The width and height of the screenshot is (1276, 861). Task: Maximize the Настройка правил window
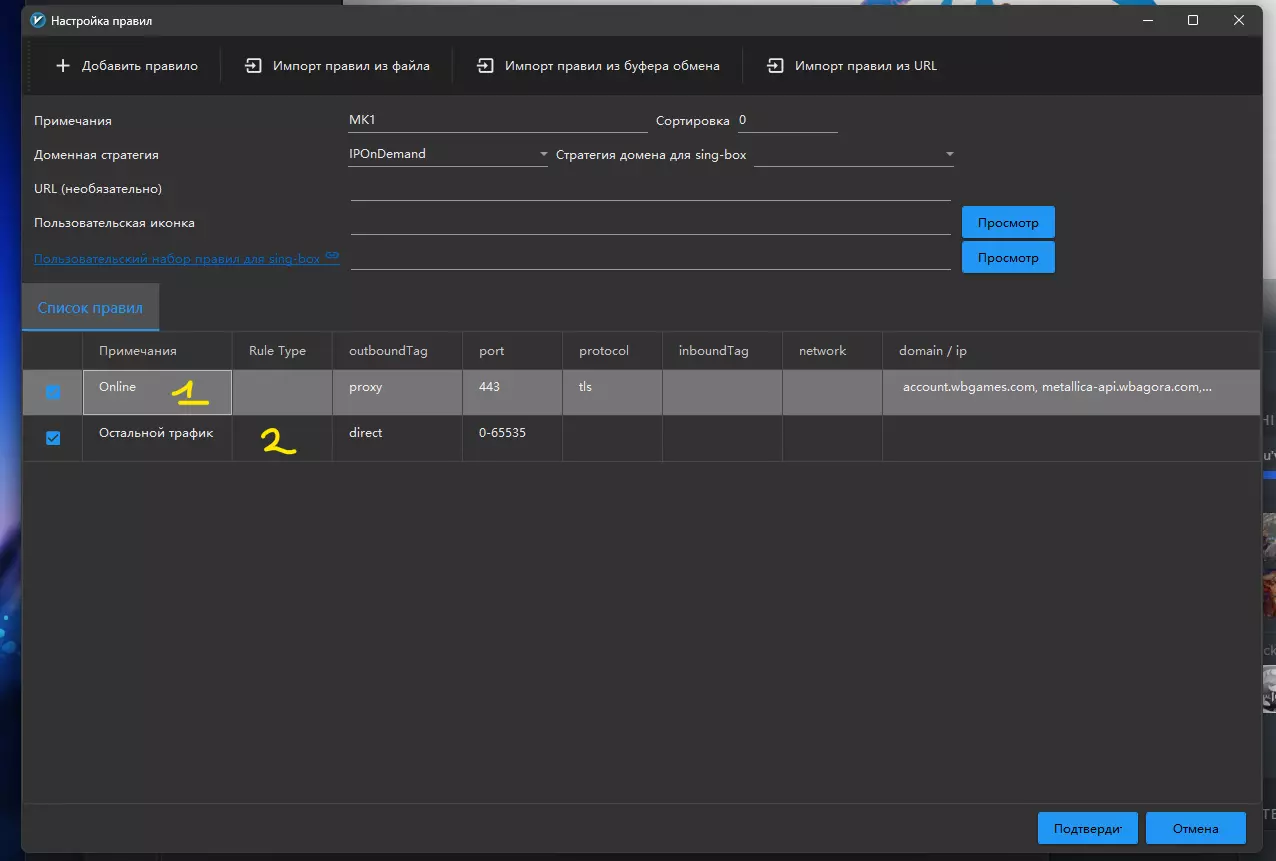click(x=1193, y=20)
